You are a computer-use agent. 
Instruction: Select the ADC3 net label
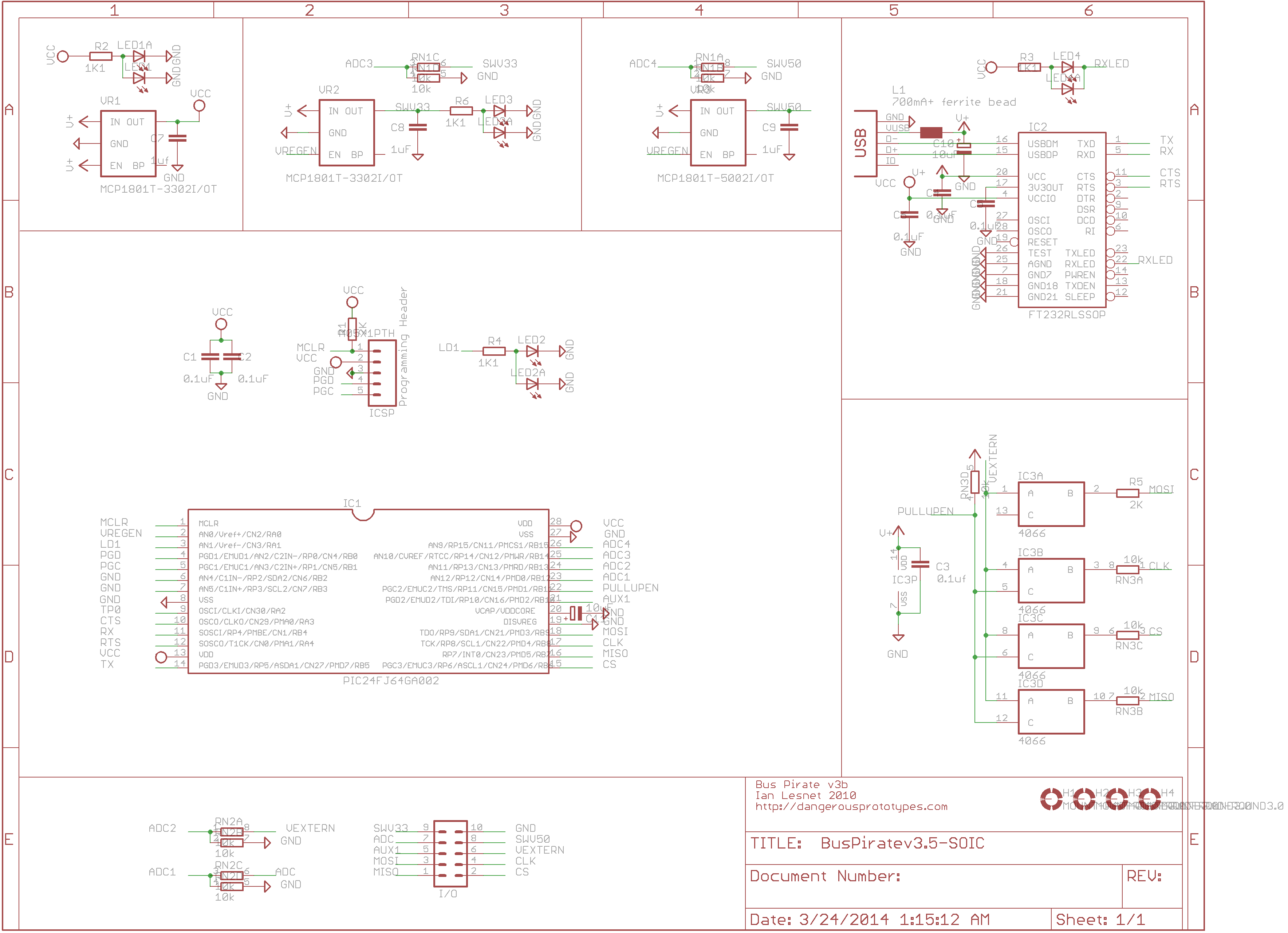tap(359, 64)
